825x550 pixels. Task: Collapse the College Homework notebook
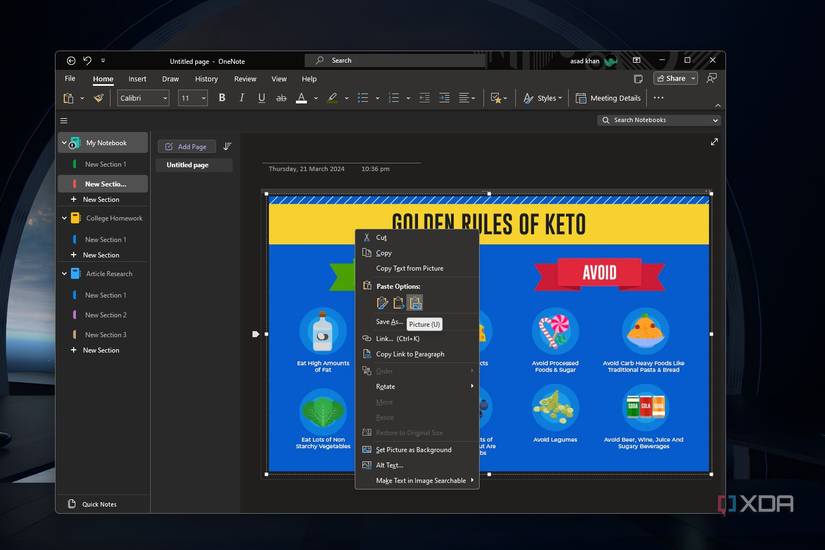pos(64,218)
